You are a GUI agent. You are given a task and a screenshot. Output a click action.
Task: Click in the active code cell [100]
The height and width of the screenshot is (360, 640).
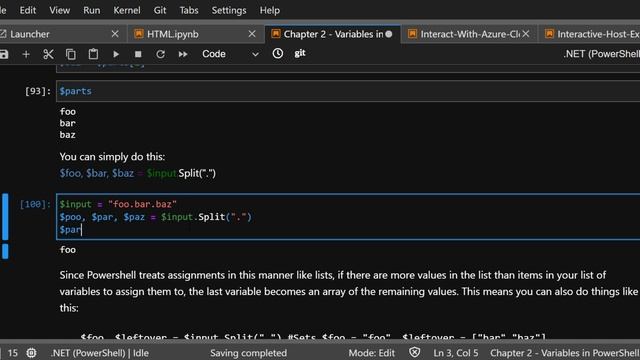point(348,217)
